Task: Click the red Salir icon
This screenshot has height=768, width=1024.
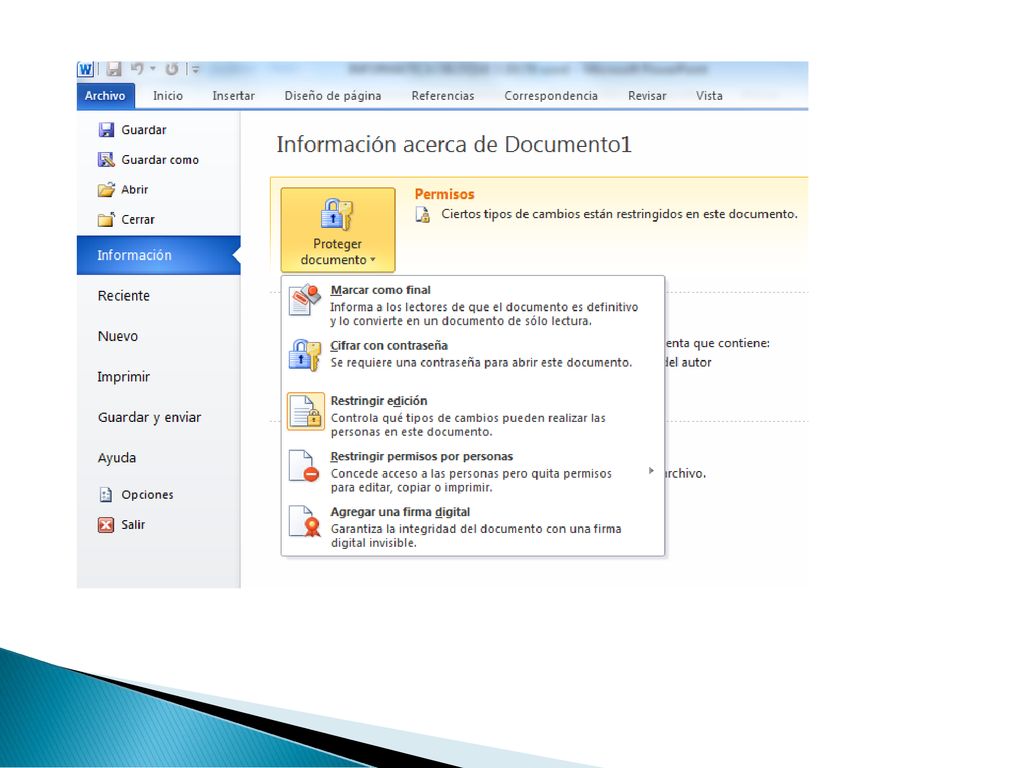Action: (106, 524)
